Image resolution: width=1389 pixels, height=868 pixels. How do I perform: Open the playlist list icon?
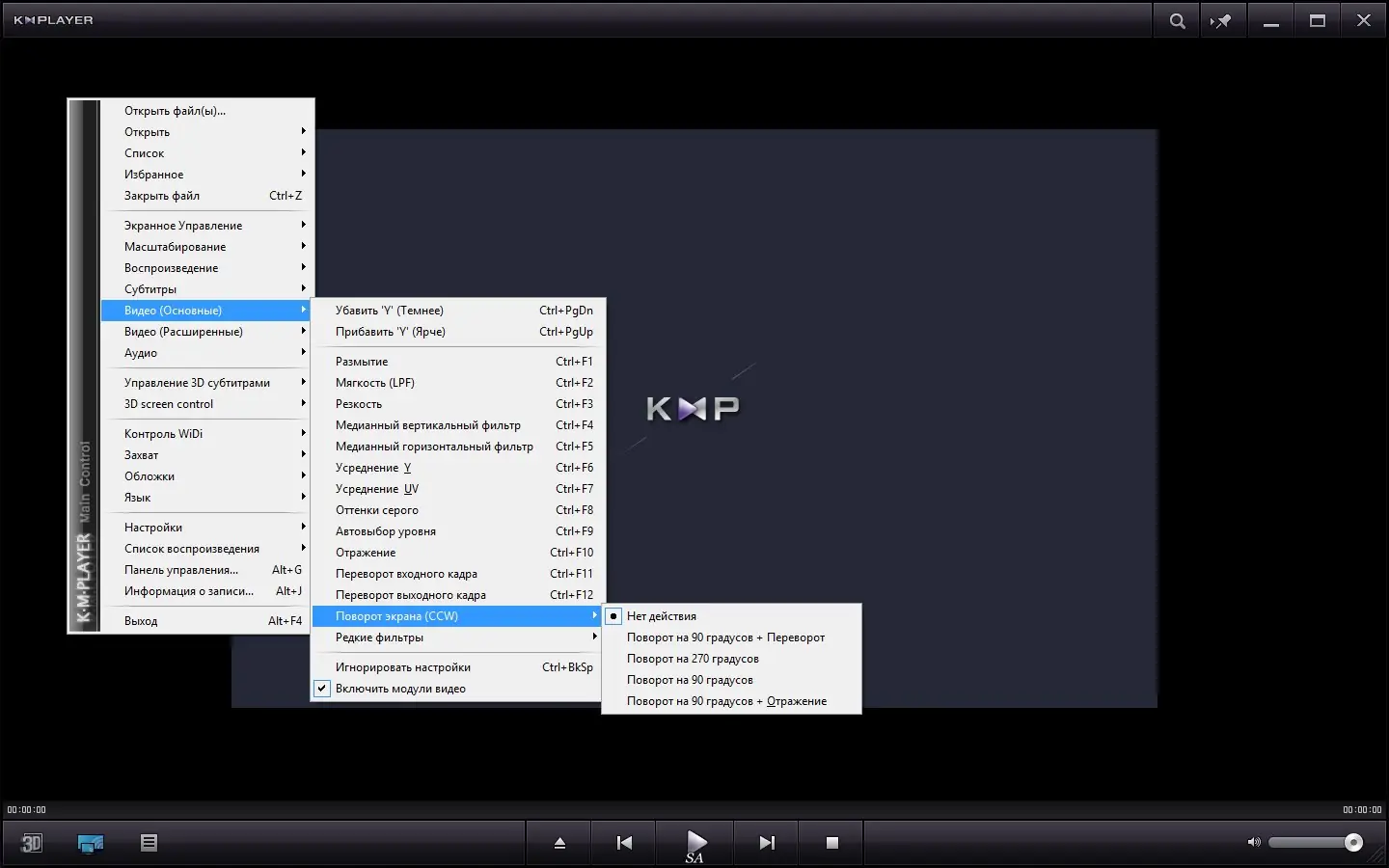pos(149,843)
